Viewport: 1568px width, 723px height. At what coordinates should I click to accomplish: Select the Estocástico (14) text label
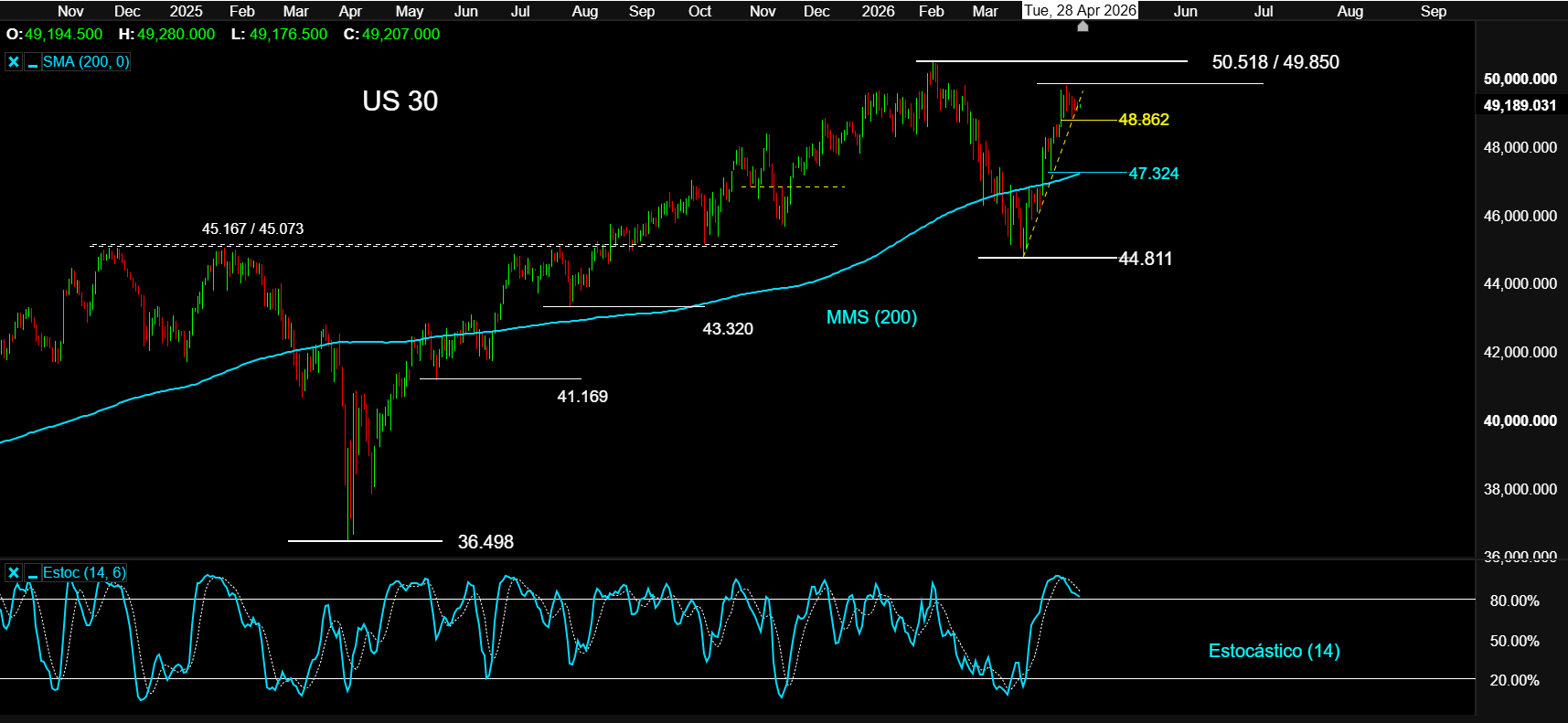point(1274,651)
